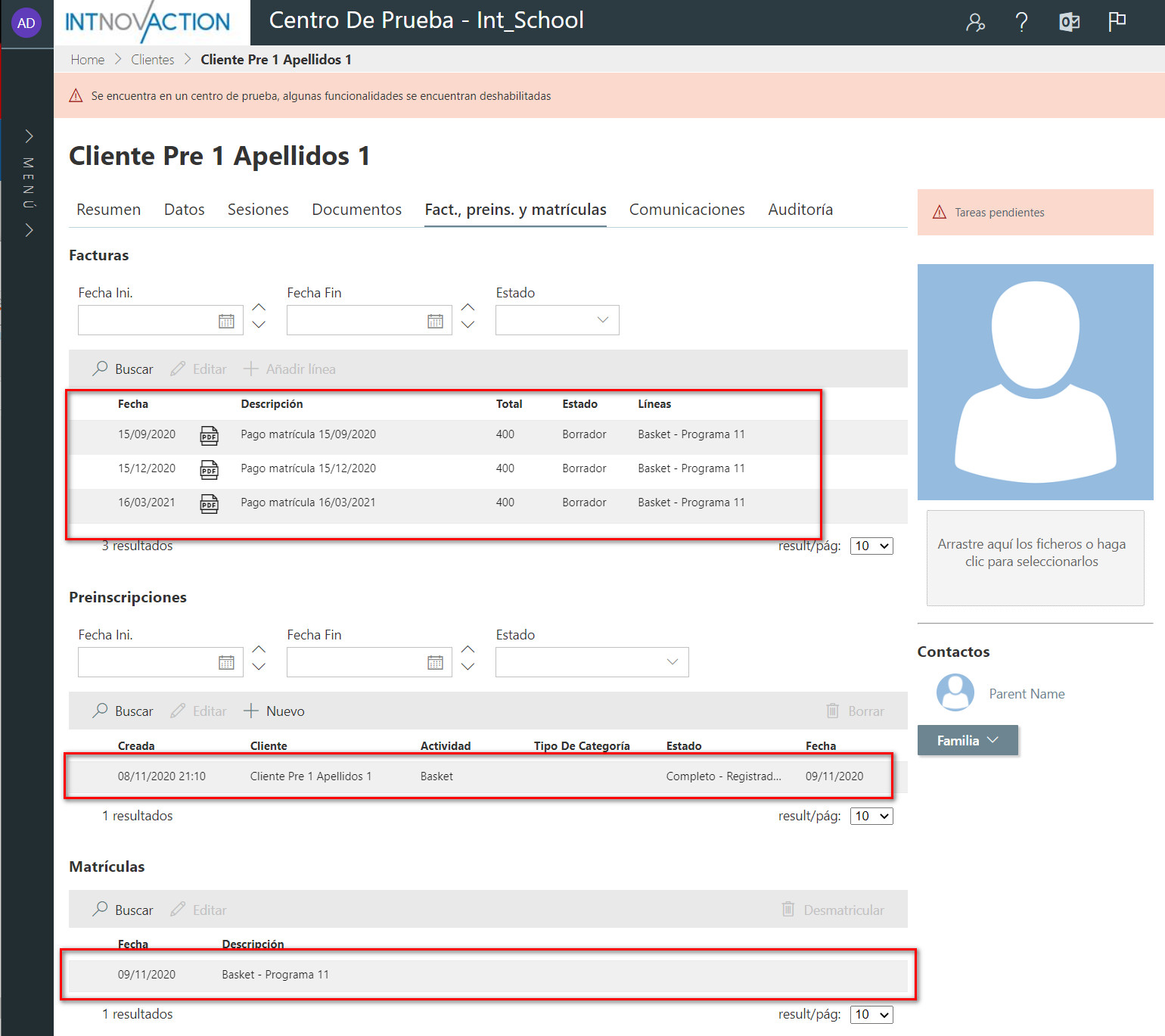Open calendar for Facturas Fecha Ini.

click(x=226, y=321)
